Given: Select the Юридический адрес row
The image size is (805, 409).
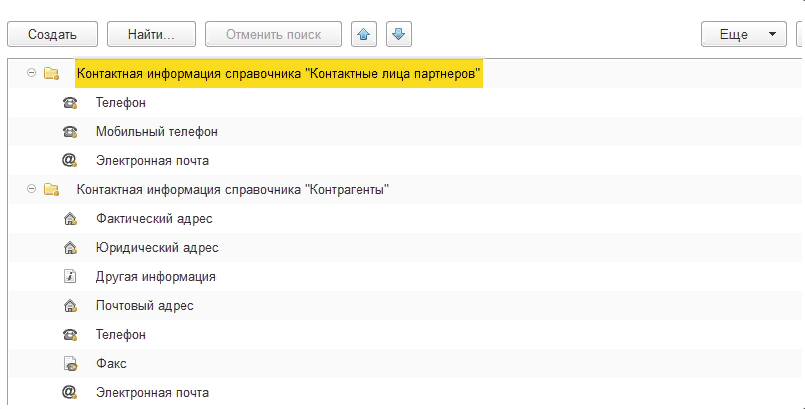Looking at the screenshot, I should (x=157, y=247).
